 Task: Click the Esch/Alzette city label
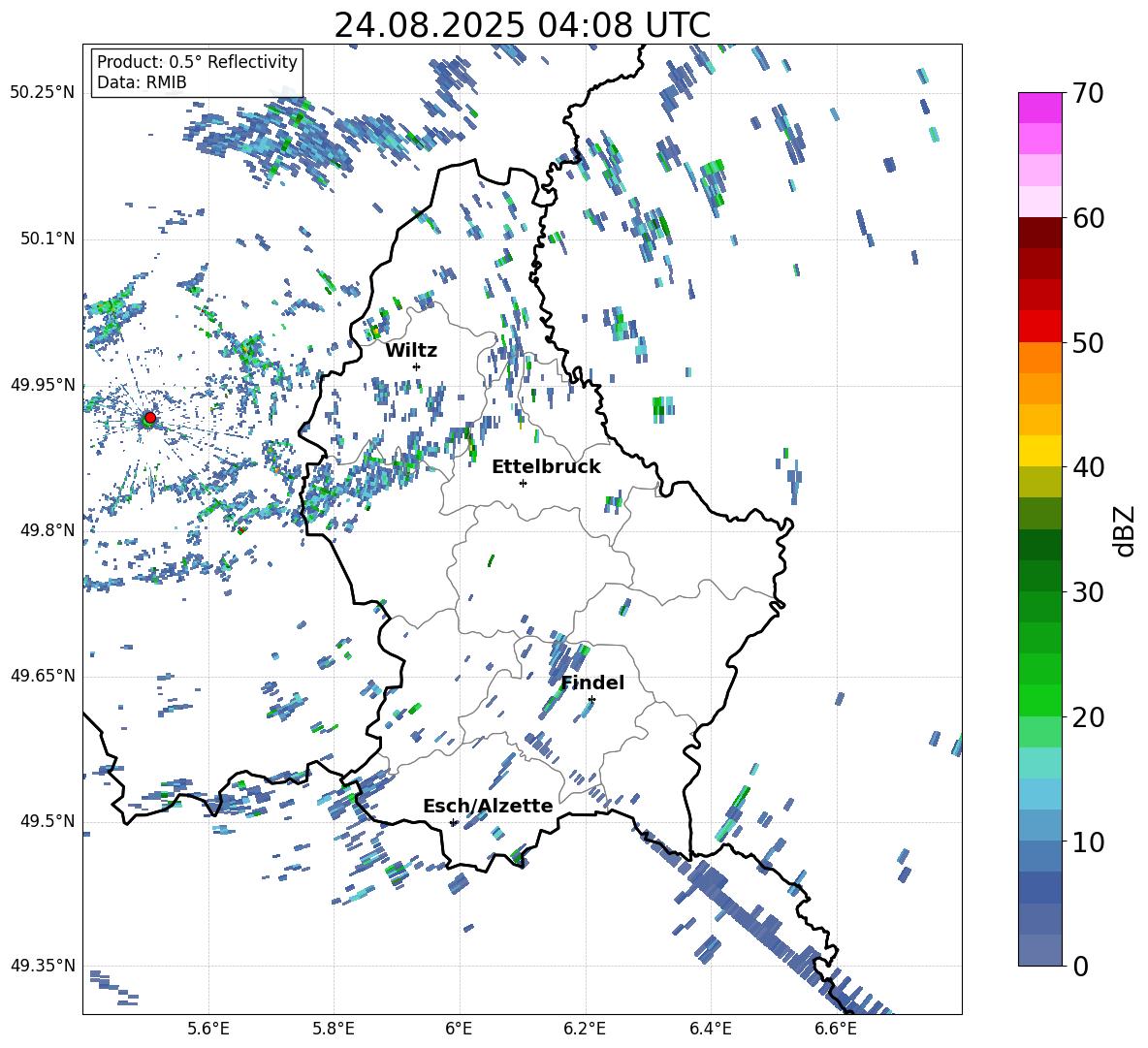click(x=488, y=806)
